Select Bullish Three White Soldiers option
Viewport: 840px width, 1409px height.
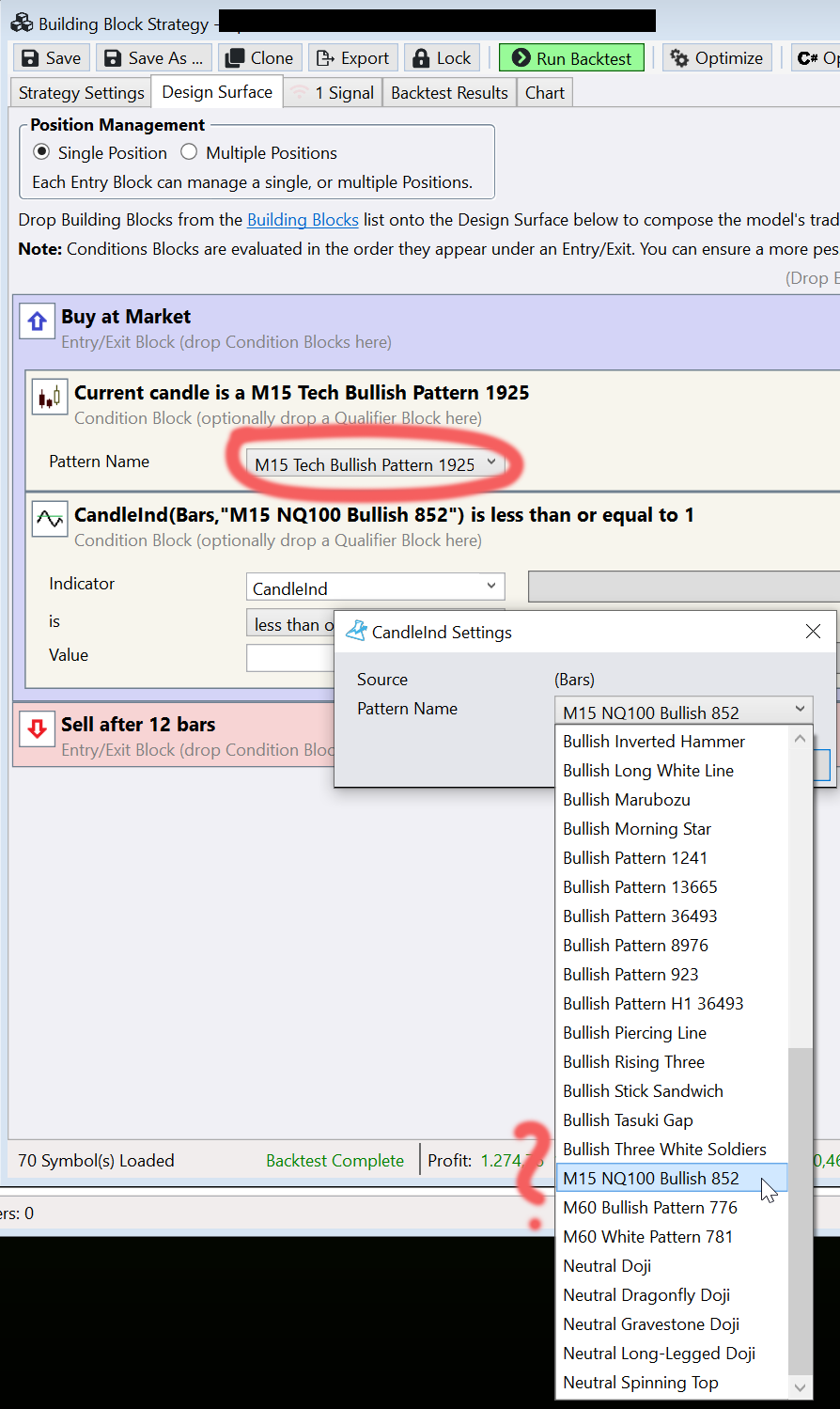pyautogui.click(x=671, y=1150)
